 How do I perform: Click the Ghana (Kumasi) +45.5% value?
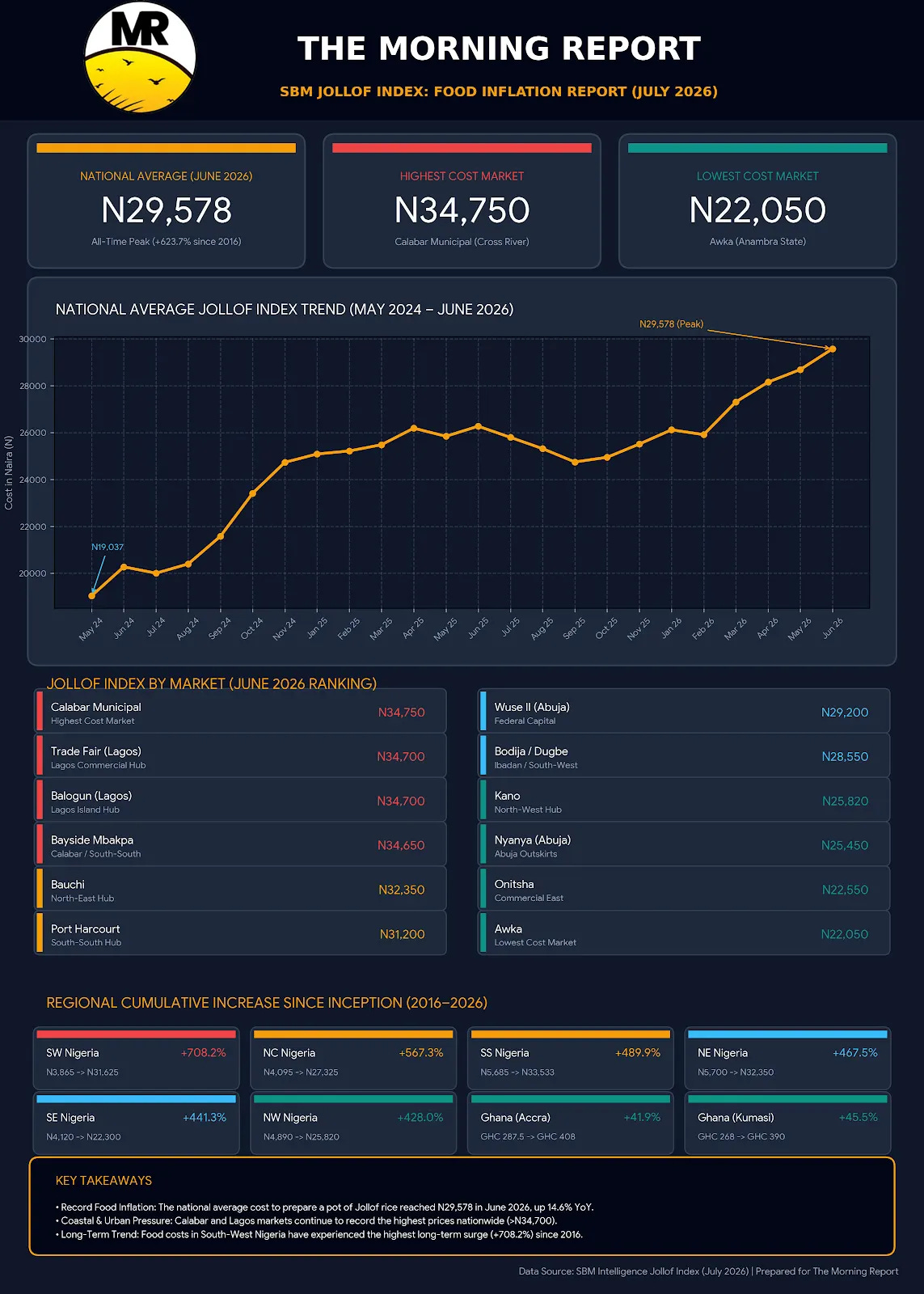pos(859,1118)
